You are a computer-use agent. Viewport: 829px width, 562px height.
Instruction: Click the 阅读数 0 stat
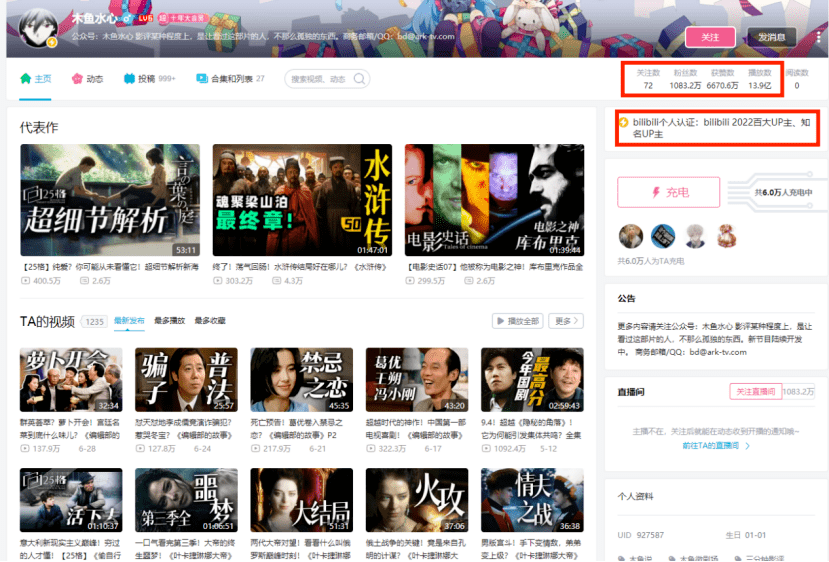[797, 79]
